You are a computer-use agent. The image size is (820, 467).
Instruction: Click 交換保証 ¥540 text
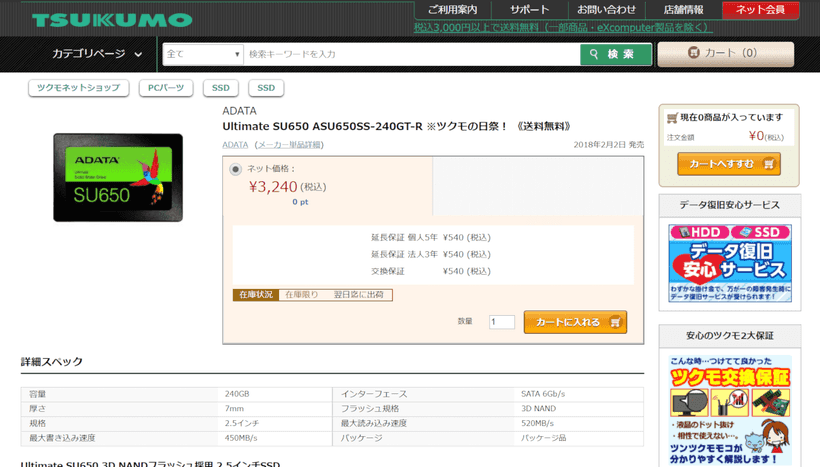[x=431, y=271]
